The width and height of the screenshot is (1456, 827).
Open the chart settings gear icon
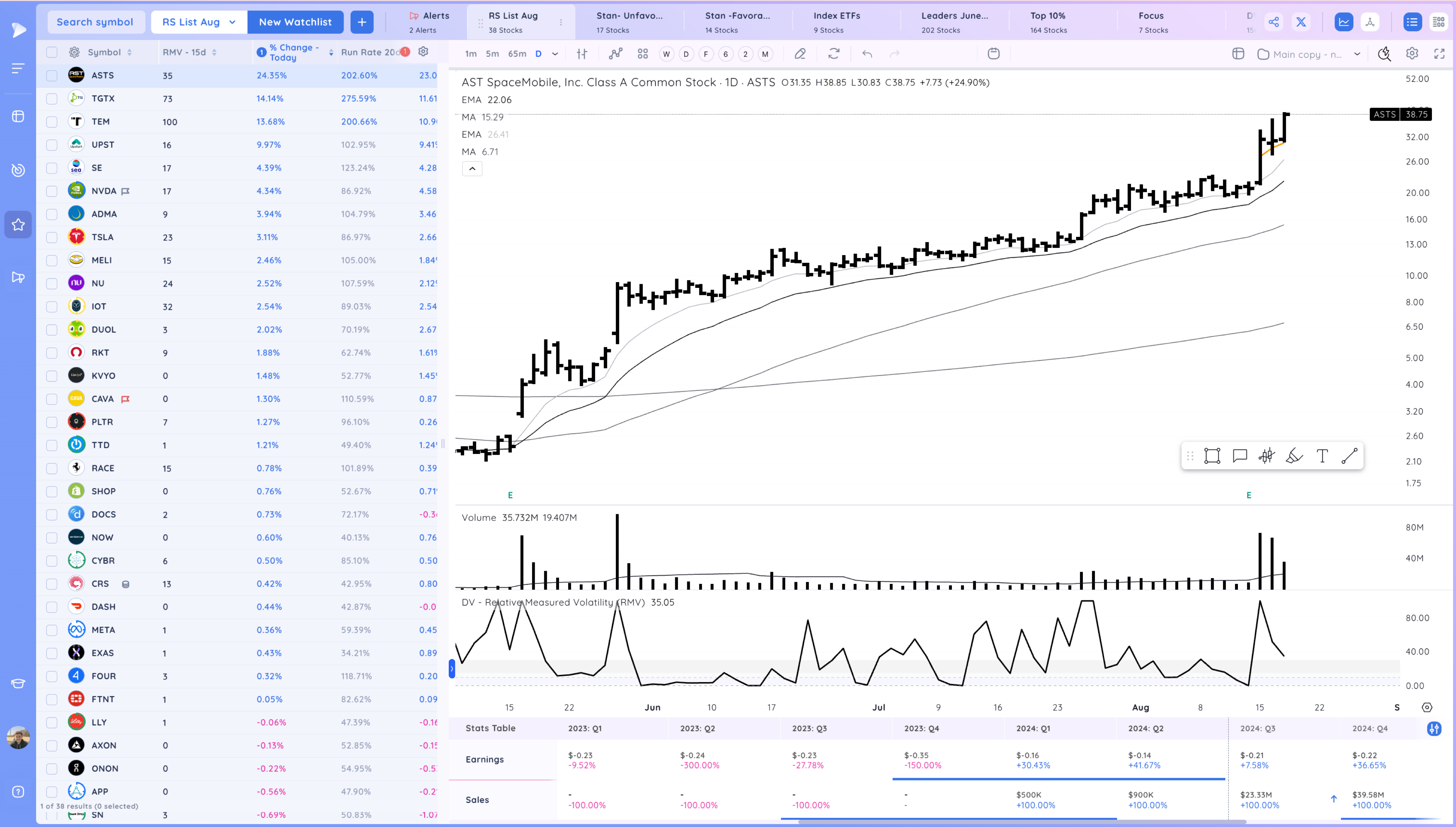pos(1412,54)
